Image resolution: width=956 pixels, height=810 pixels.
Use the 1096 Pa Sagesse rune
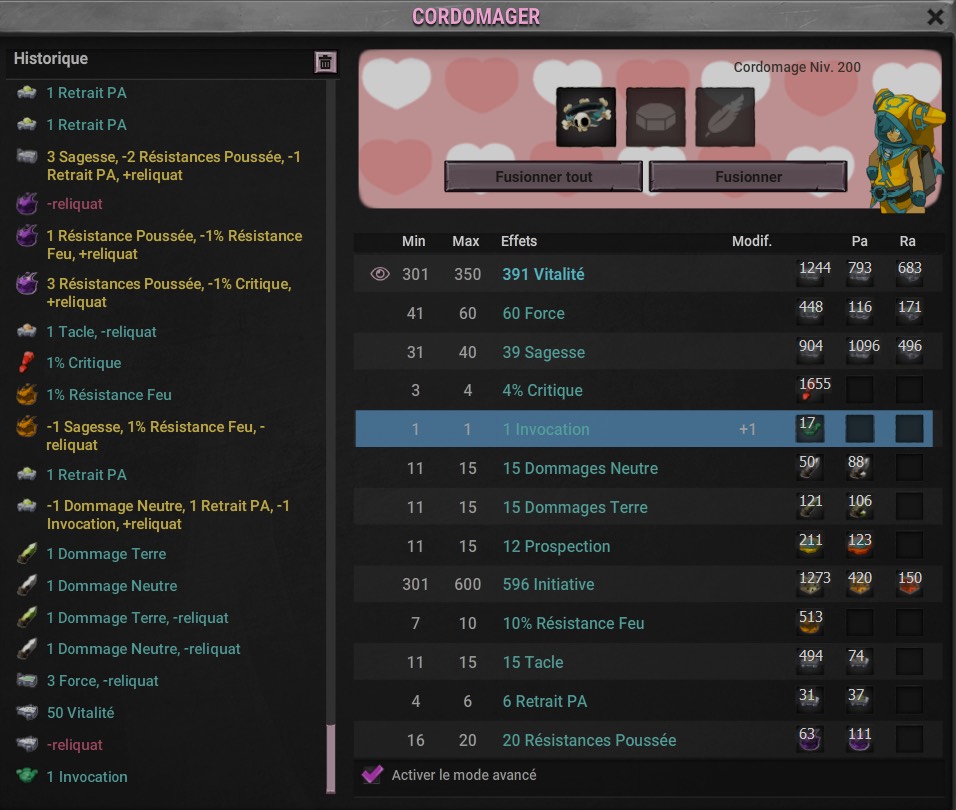pos(860,352)
